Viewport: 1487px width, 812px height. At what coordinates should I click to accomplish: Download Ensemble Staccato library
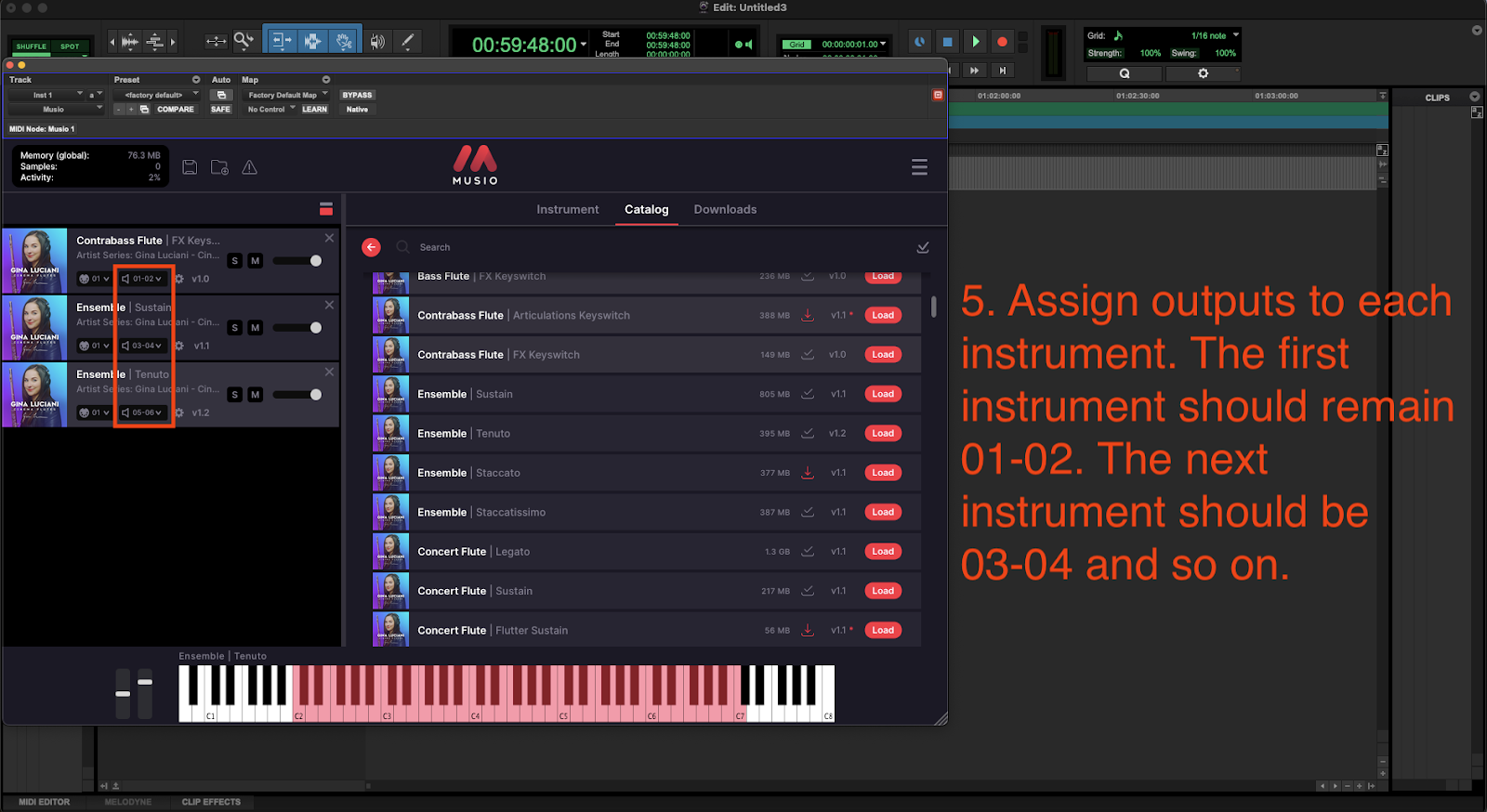(x=808, y=473)
